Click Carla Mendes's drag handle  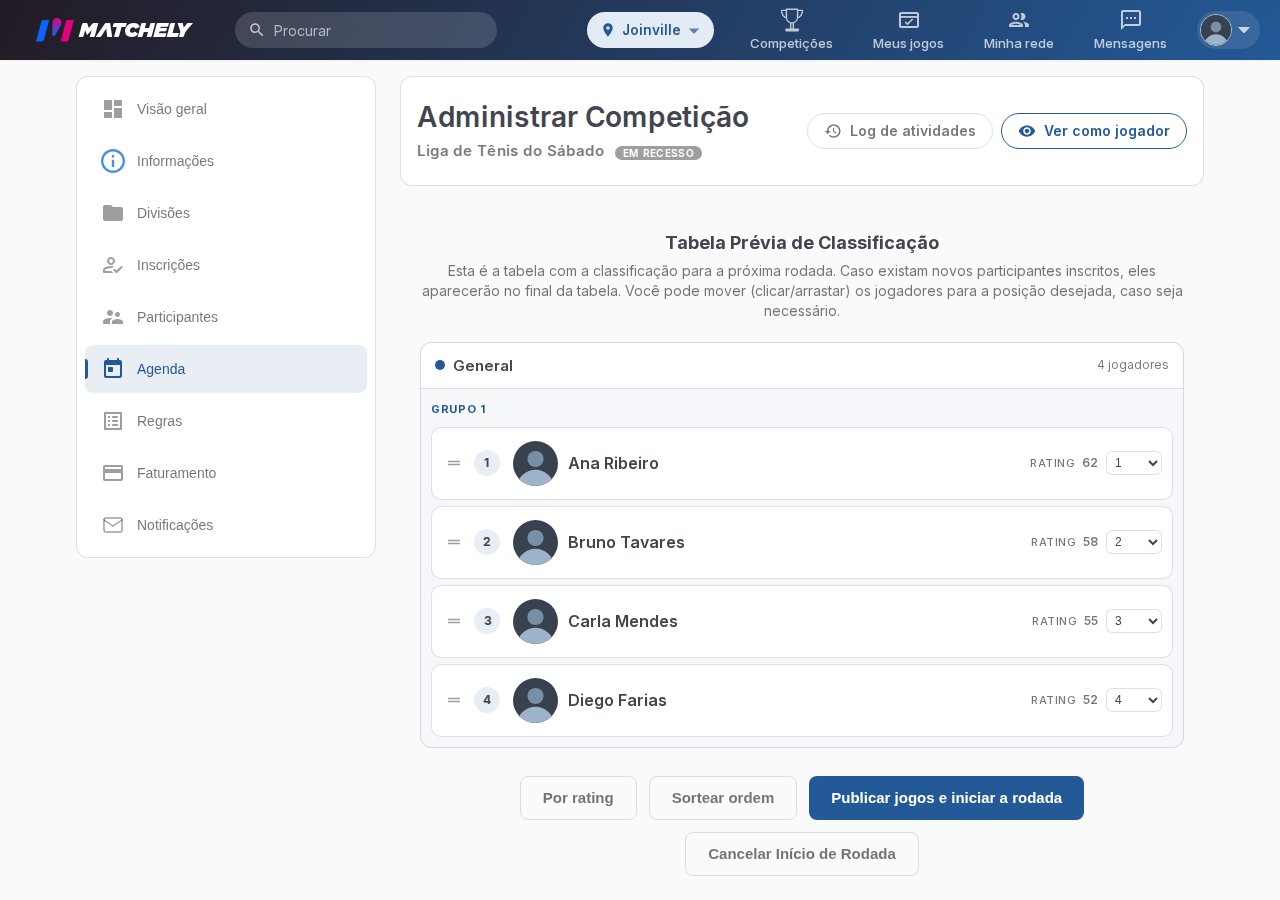pos(454,621)
